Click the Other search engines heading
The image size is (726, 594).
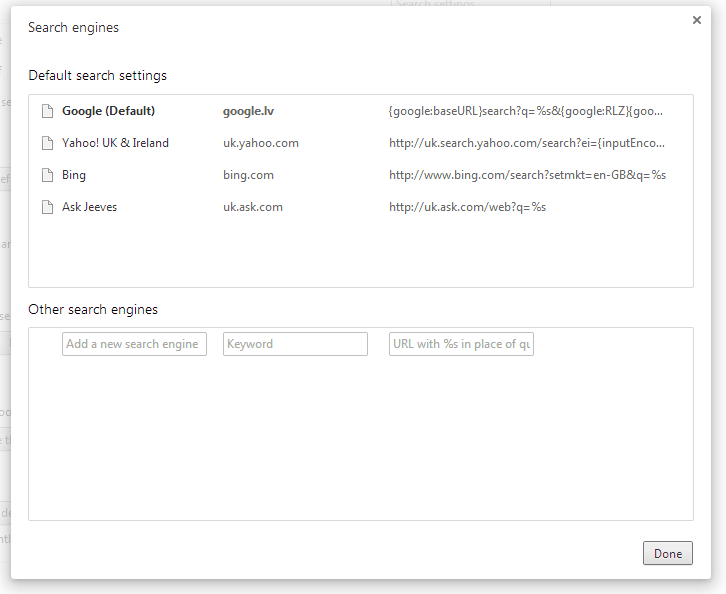tap(93, 309)
